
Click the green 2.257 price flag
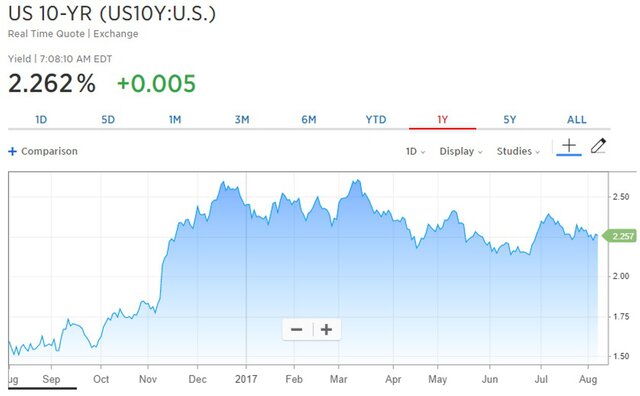tap(619, 236)
